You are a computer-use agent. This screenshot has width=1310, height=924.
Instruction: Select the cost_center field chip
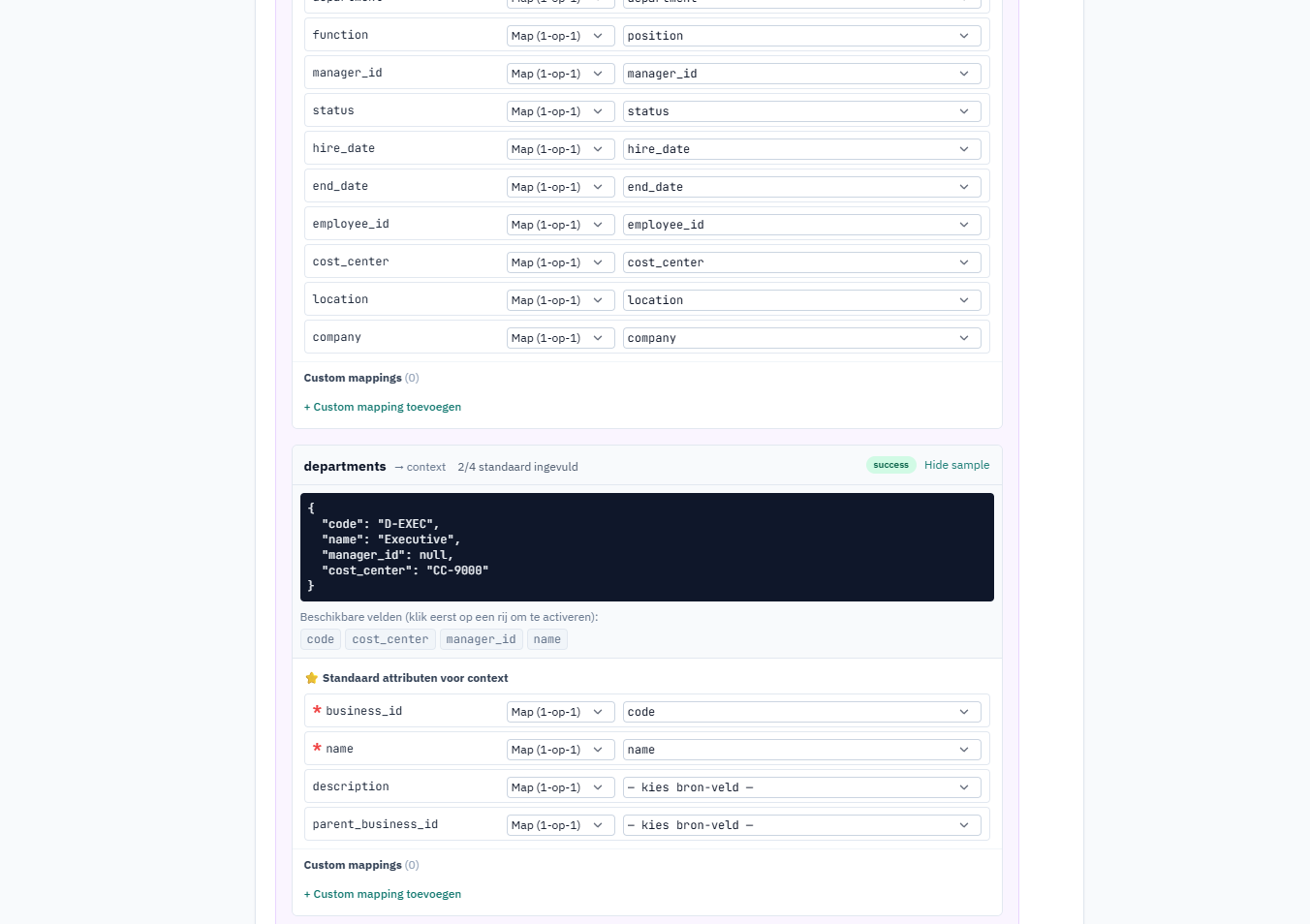390,639
